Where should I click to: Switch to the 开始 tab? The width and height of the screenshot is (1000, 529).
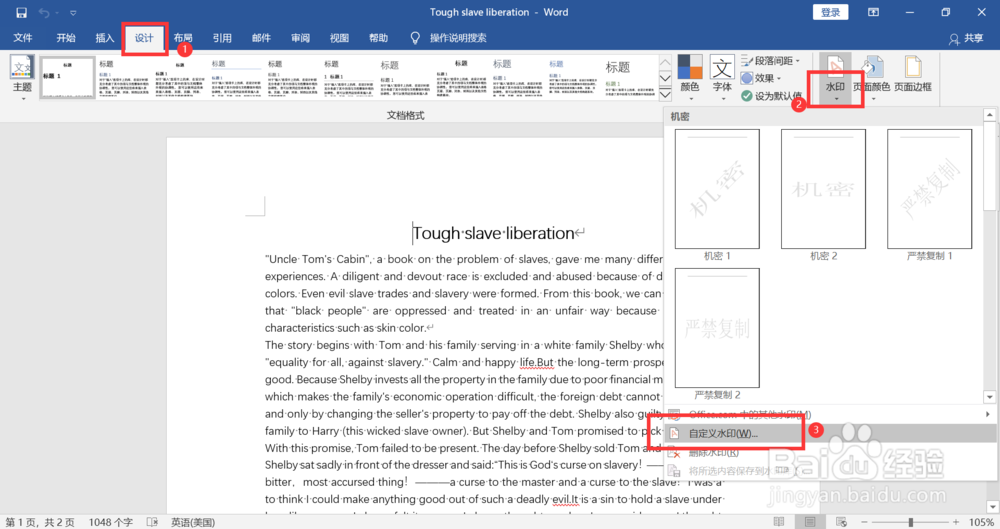coord(66,38)
